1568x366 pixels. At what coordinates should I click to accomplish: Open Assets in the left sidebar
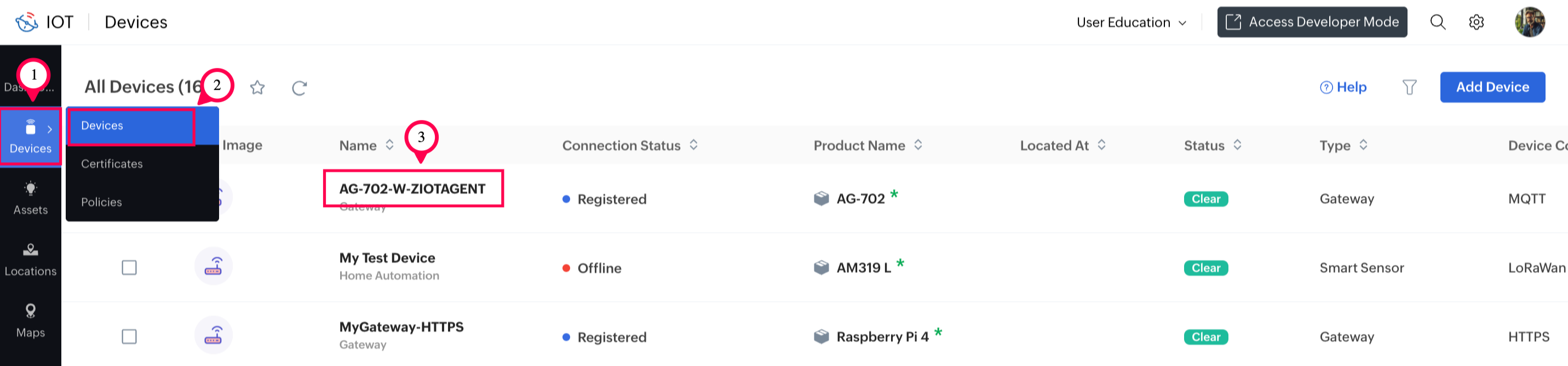[31, 198]
